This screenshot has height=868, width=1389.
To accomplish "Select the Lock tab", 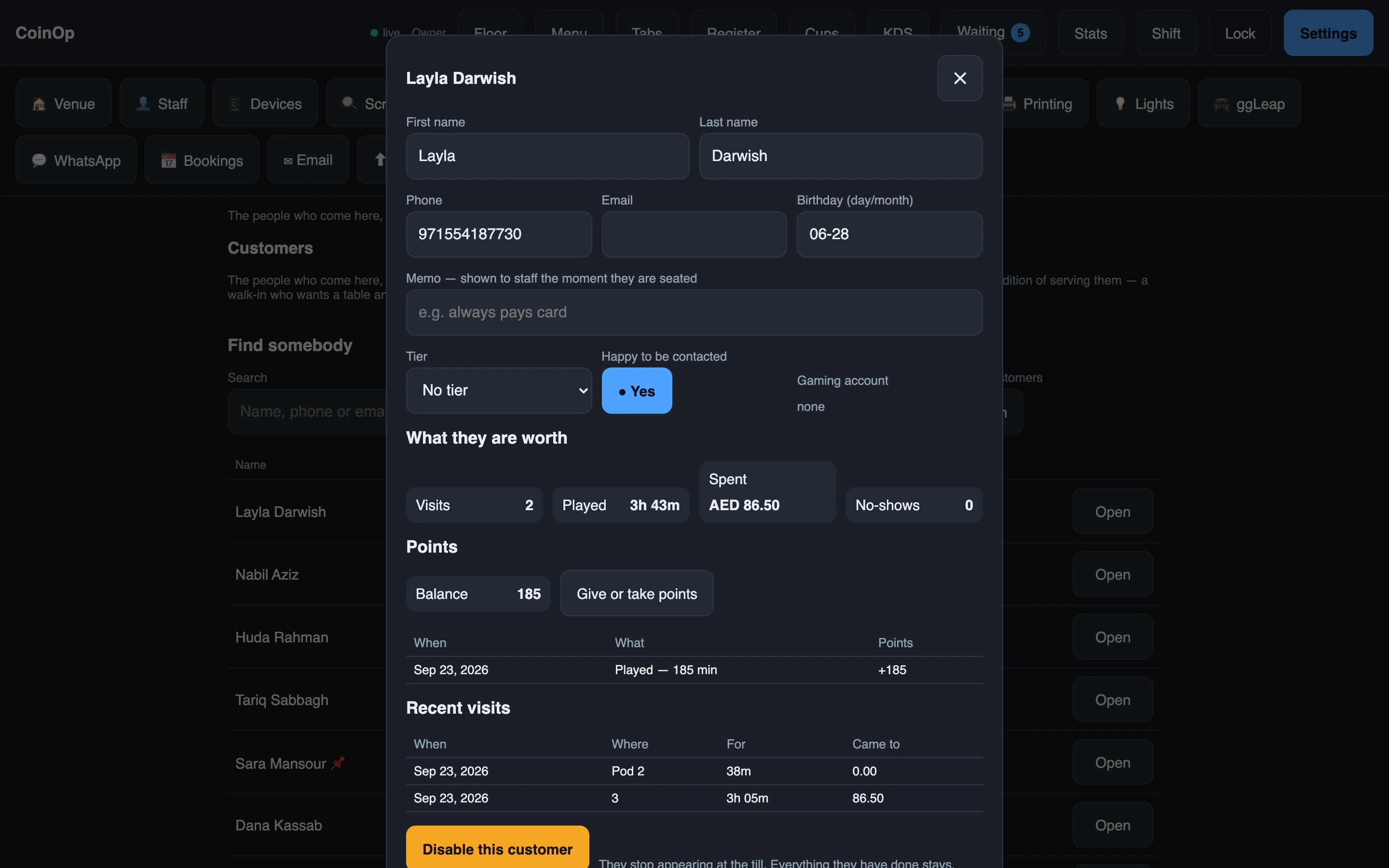I will click(x=1240, y=33).
